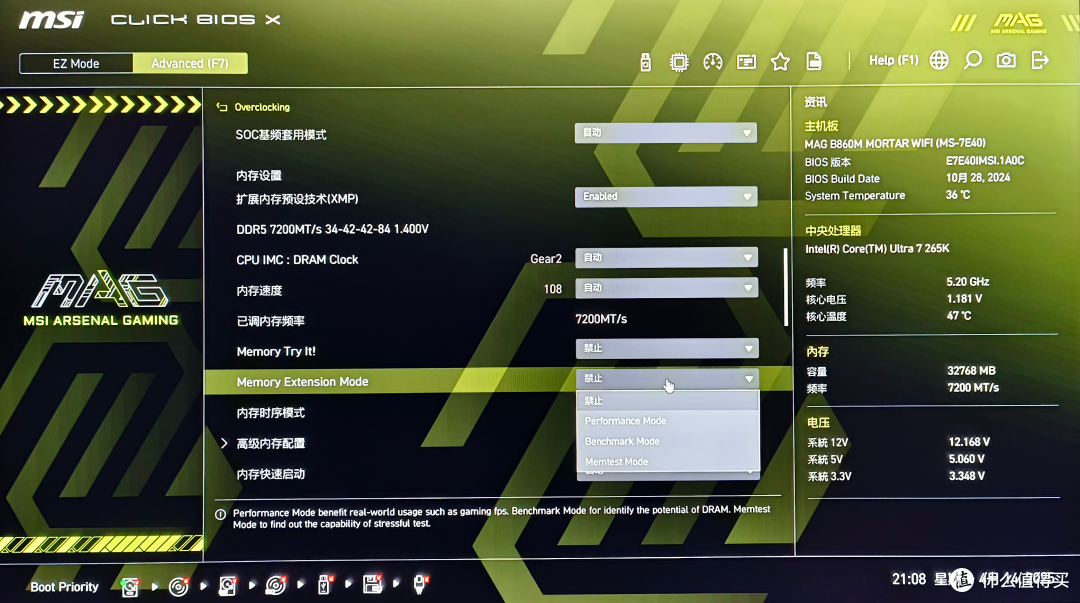Click the BIOS Build Date 10月 28, 2024
1080x603 pixels.
click(978, 178)
